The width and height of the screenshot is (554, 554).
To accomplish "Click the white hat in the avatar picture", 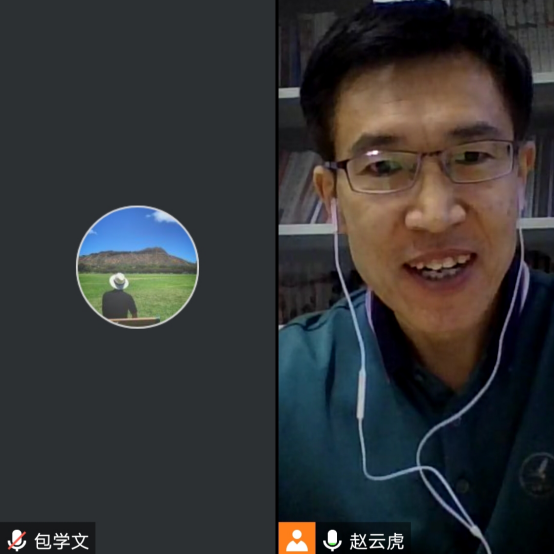I will point(119,281).
